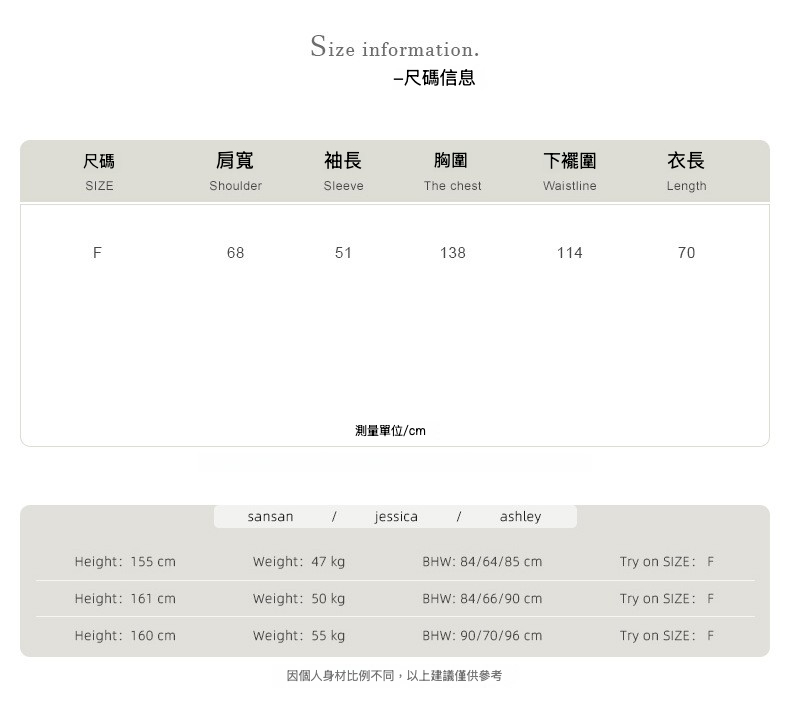
Task: Click BHW: 84/64/85 cm entry
Action: point(482,561)
